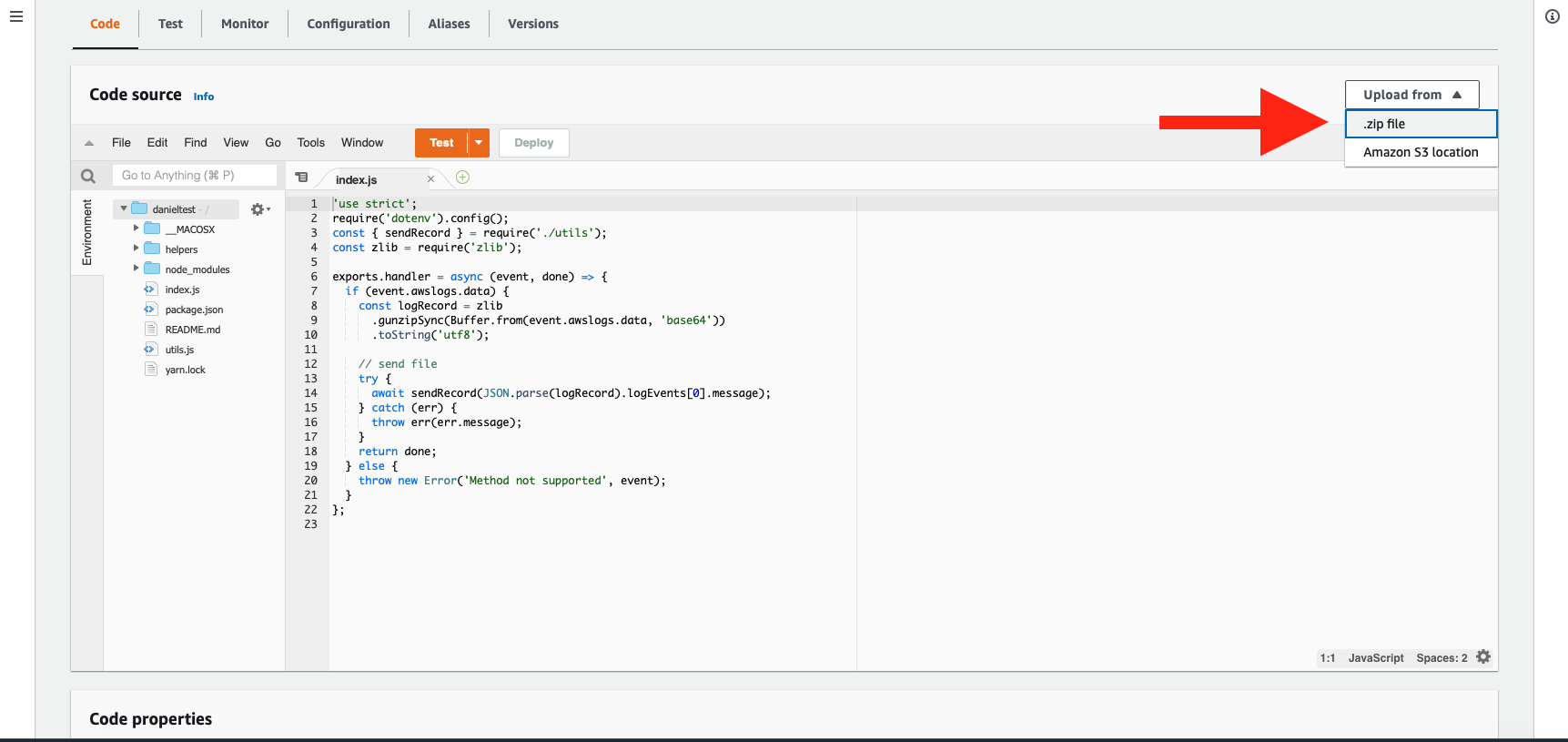The width and height of the screenshot is (1568, 742).
Task: Go to the Versions tab
Action: tap(533, 24)
